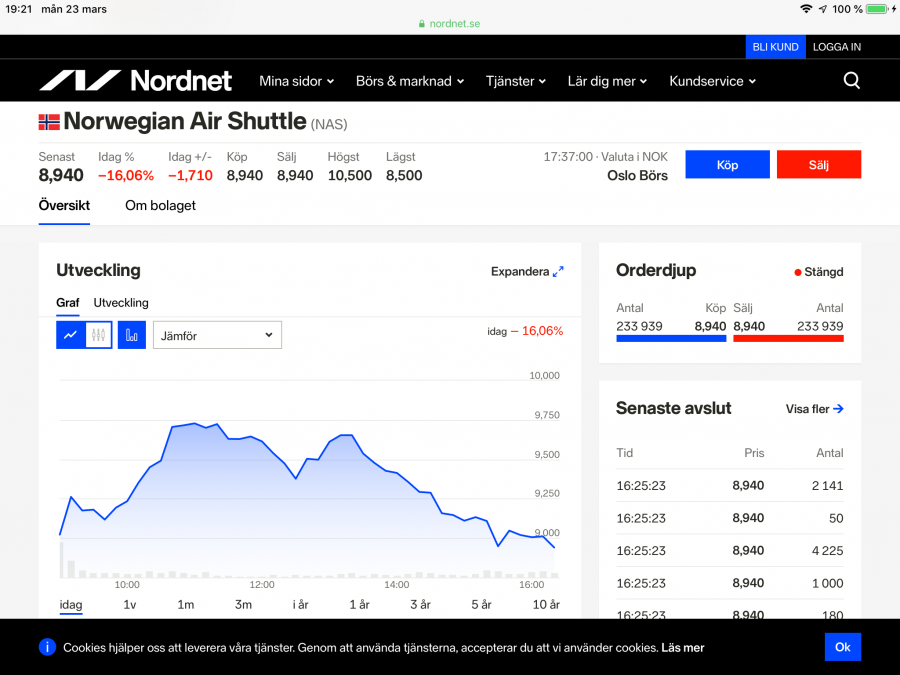Open the search magnifier icon

point(851,81)
